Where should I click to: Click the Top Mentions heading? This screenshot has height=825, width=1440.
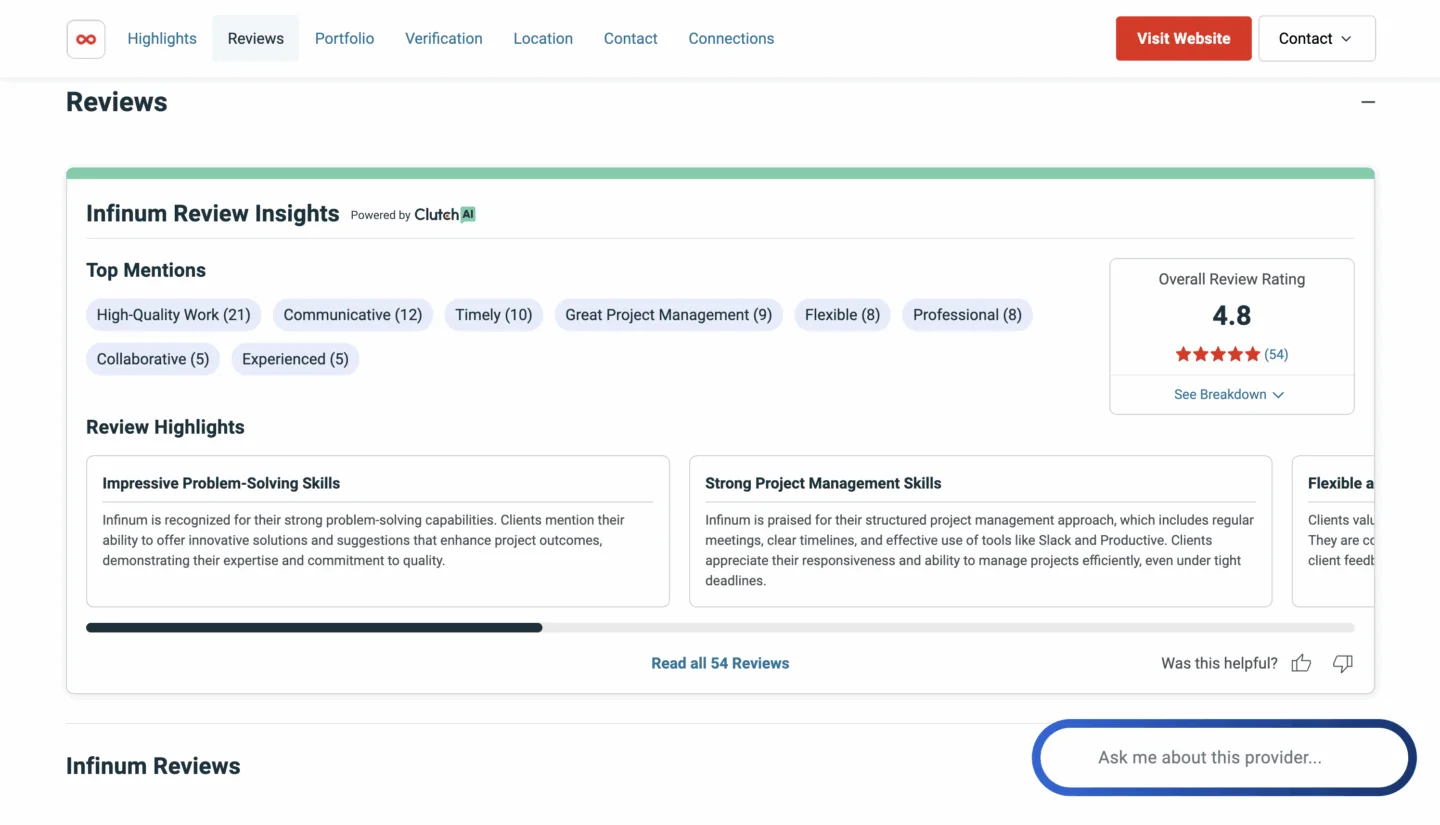click(146, 270)
